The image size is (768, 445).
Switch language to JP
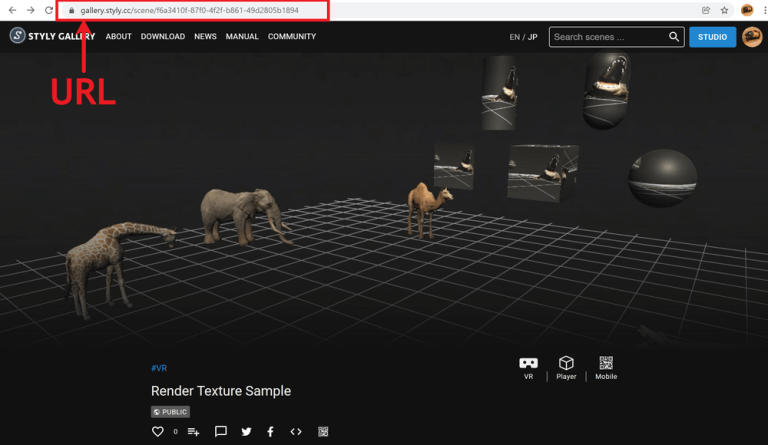532,37
